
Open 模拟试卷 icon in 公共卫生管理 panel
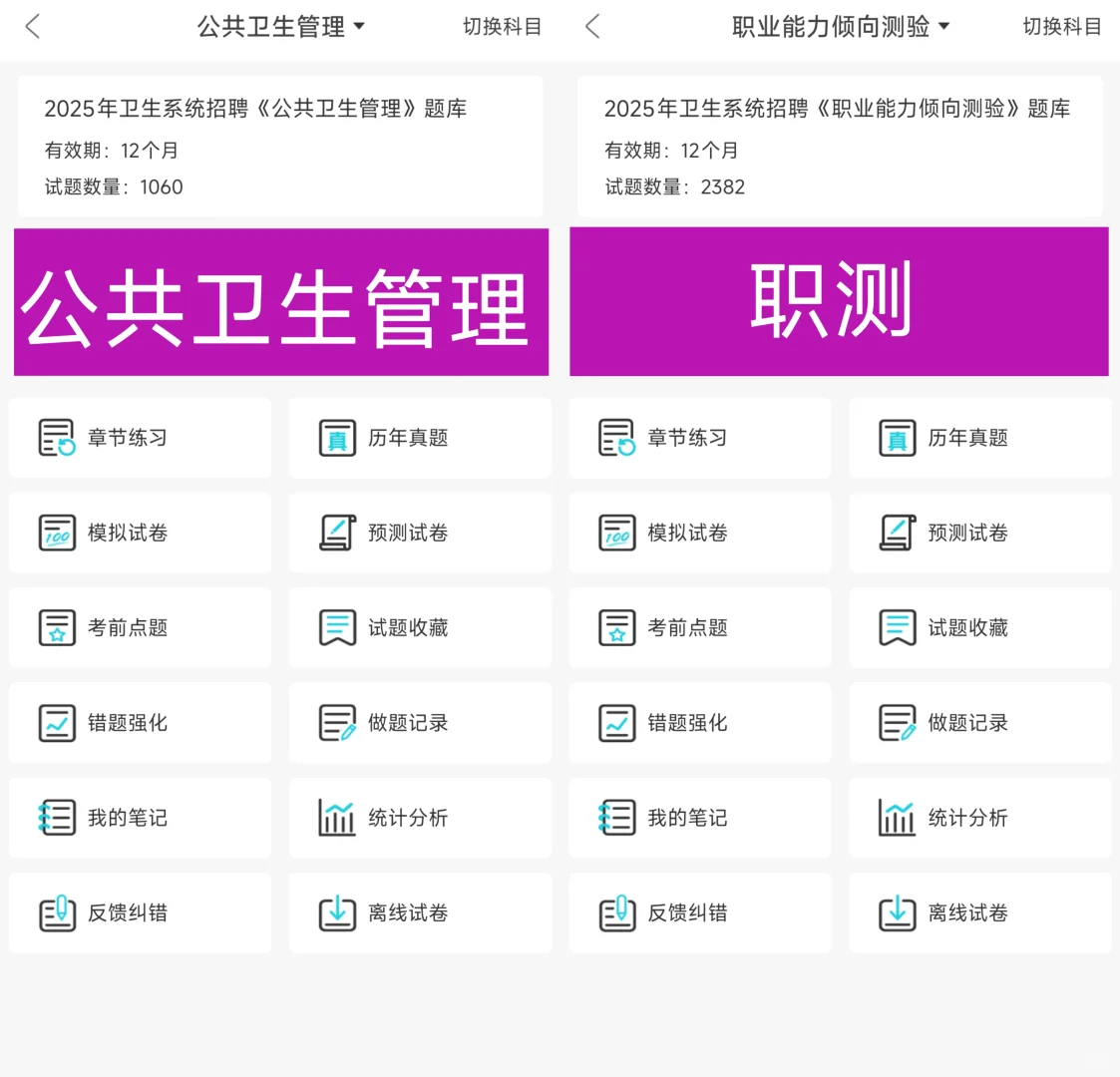pos(57,533)
